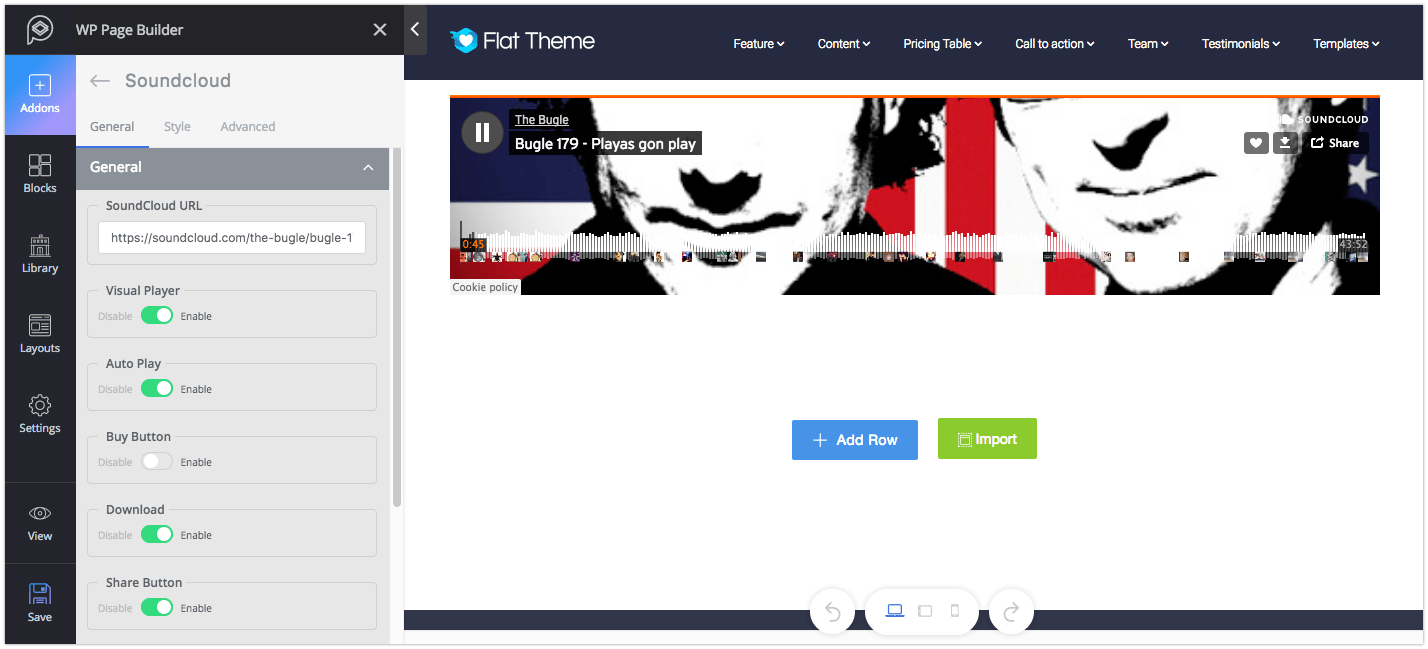The image size is (1428, 649).
Task: Open the Content menu dropdown
Action: click(x=844, y=44)
